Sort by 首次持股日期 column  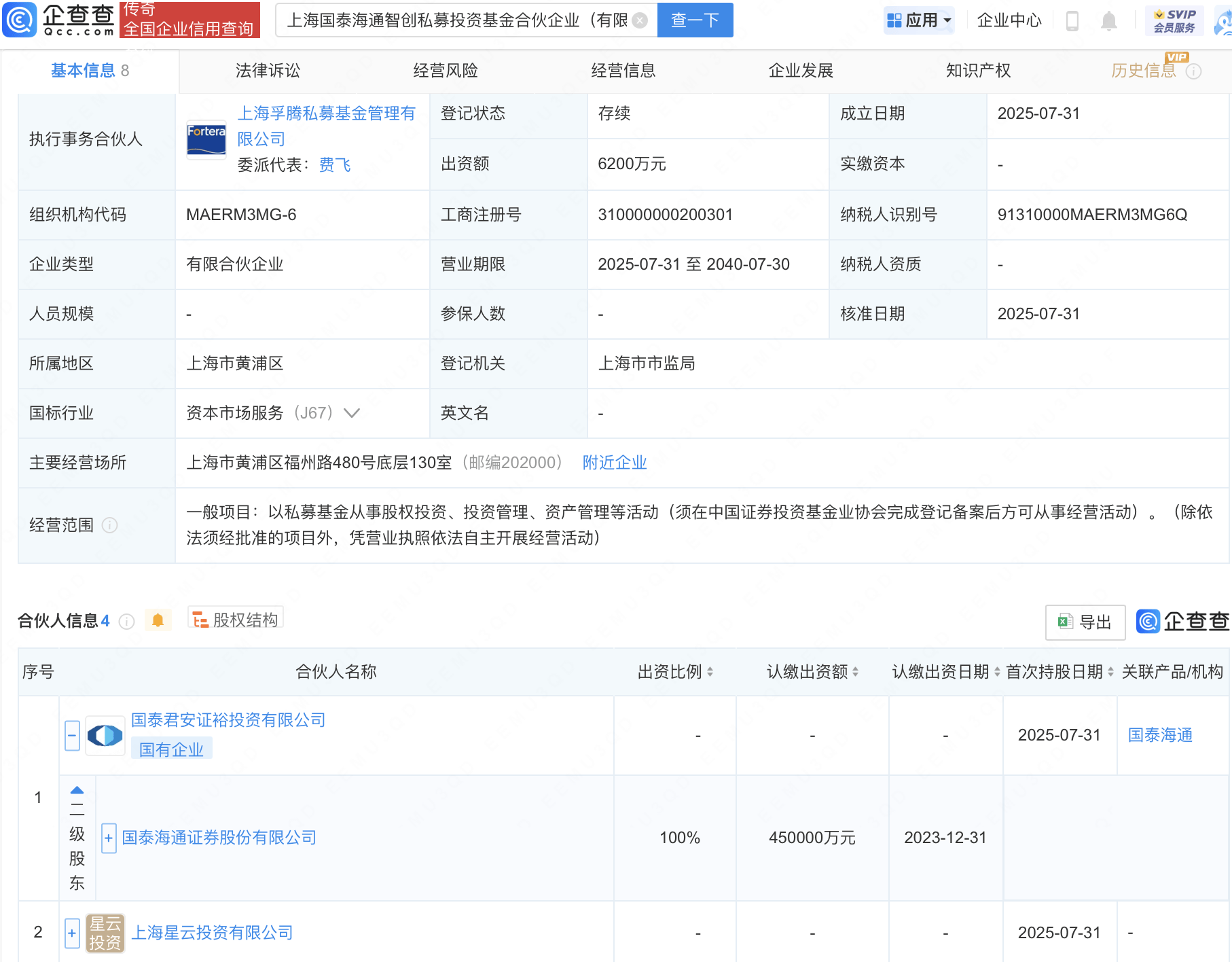click(x=1110, y=672)
